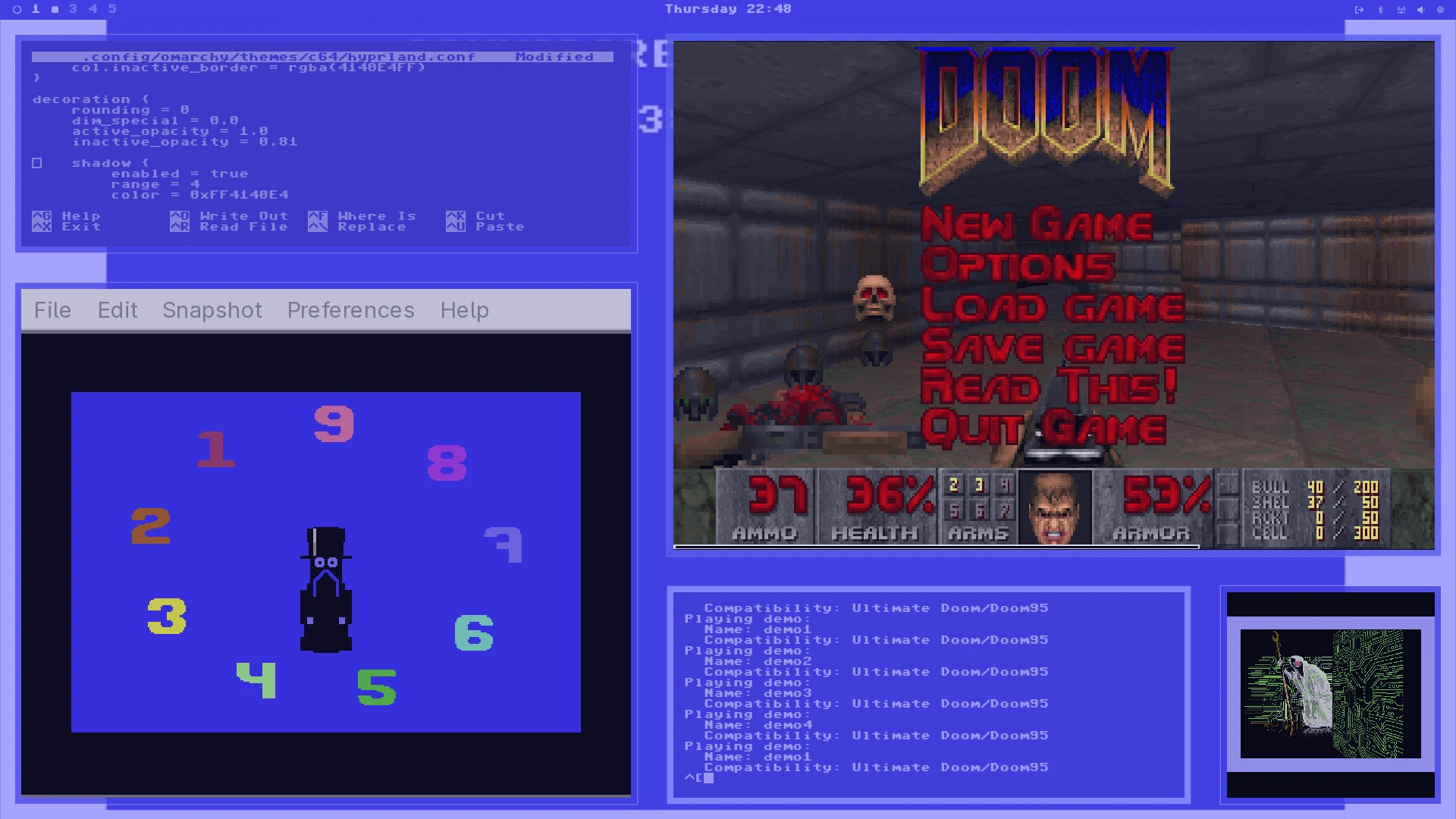The image size is (1456, 819).
Task: Expand the Preferences menu
Action: coord(350,310)
